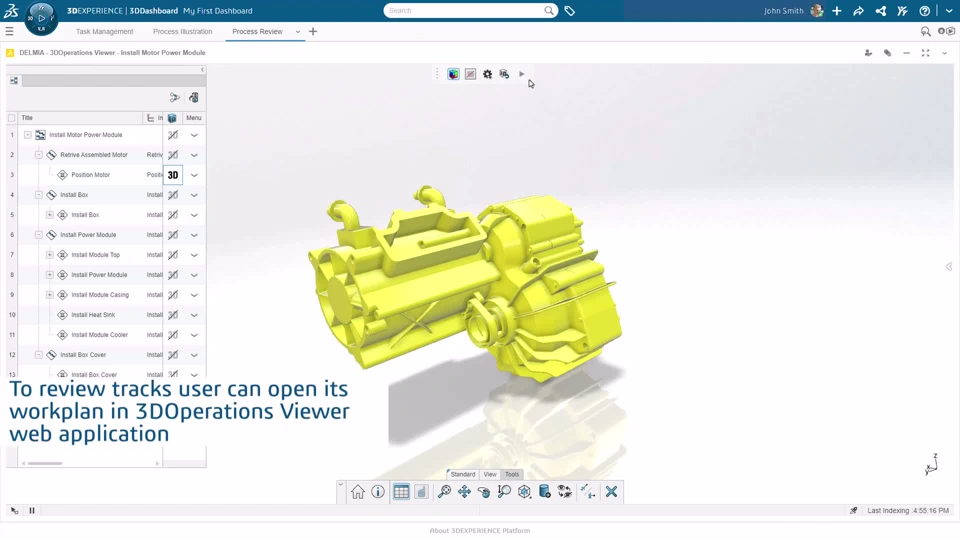
Task: Tick the select-all checkbox in table header
Action: click(12, 118)
